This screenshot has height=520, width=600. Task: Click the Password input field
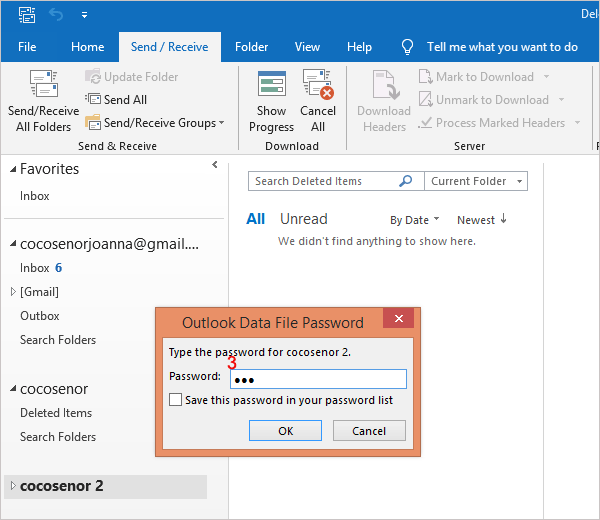click(318, 379)
